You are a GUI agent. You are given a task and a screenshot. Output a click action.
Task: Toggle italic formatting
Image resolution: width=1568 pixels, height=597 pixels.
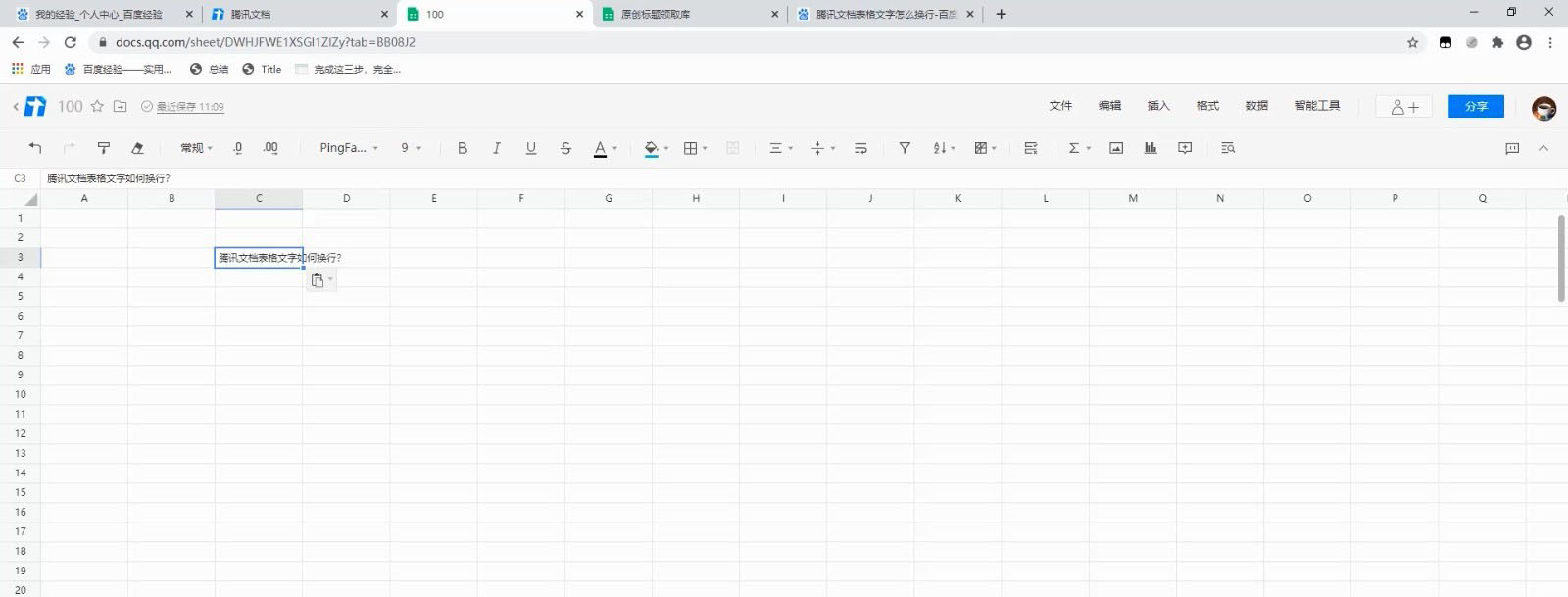pos(497,148)
